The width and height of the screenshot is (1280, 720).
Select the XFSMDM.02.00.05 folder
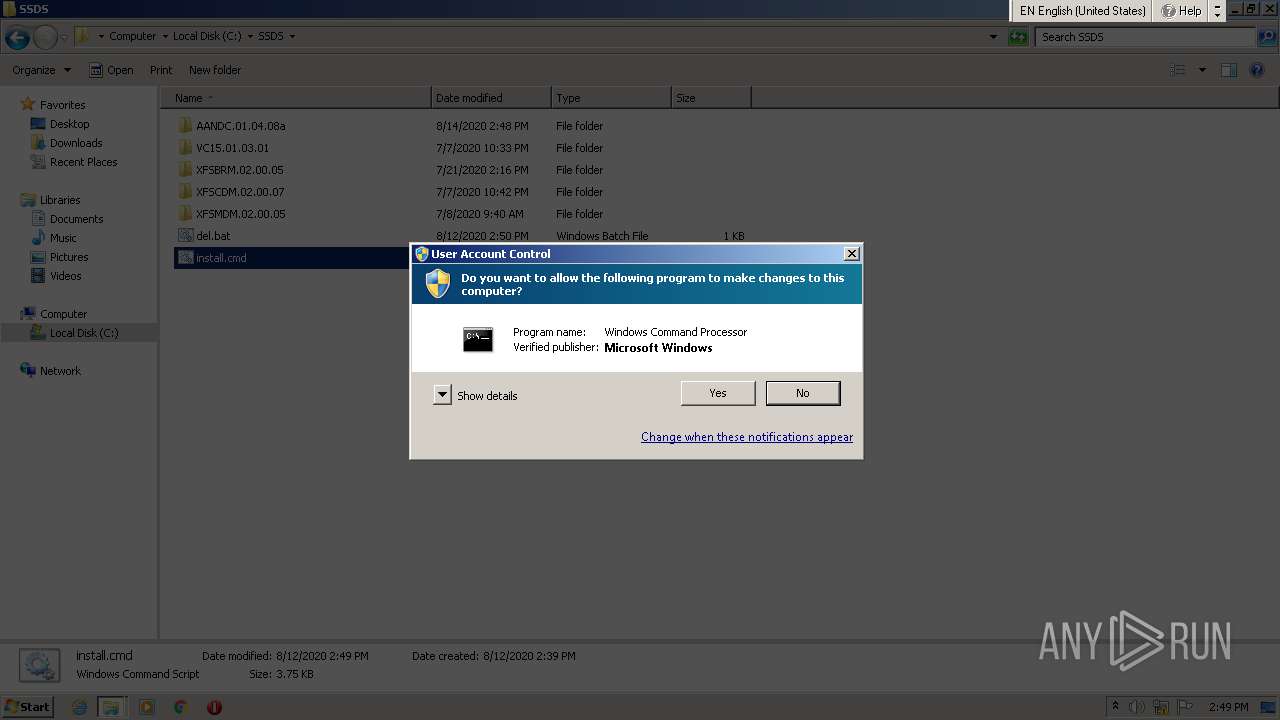(240, 214)
